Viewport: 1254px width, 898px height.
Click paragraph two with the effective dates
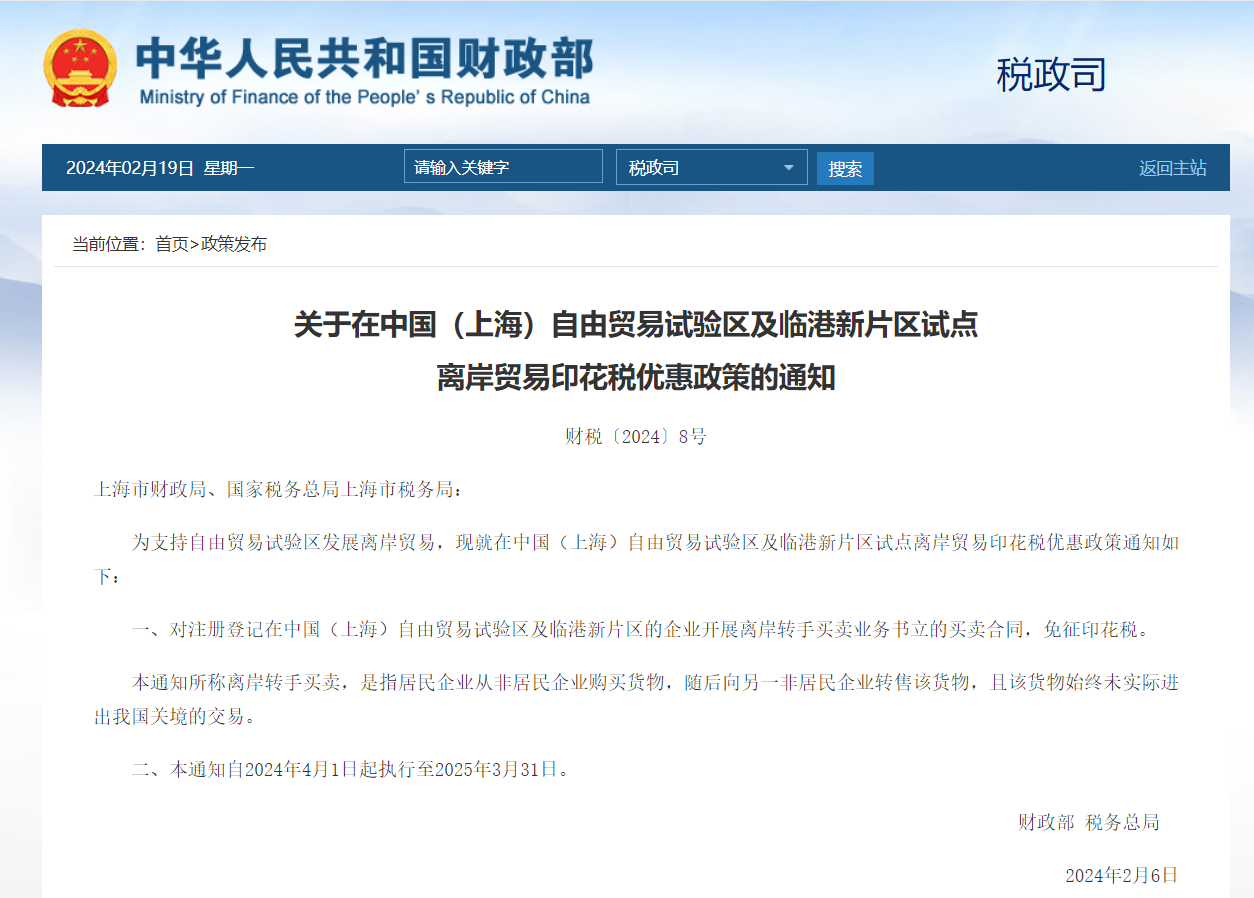(355, 770)
